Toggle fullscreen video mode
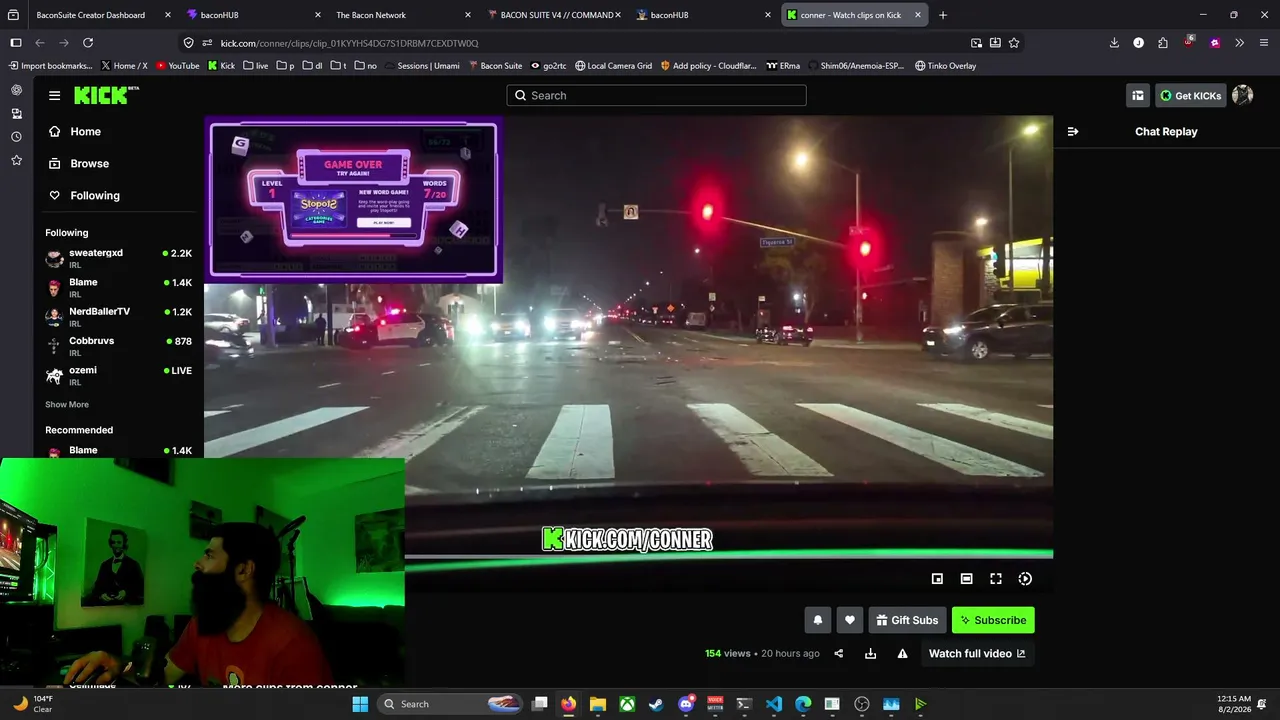Image resolution: width=1280 pixels, height=720 pixels. click(x=996, y=578)
